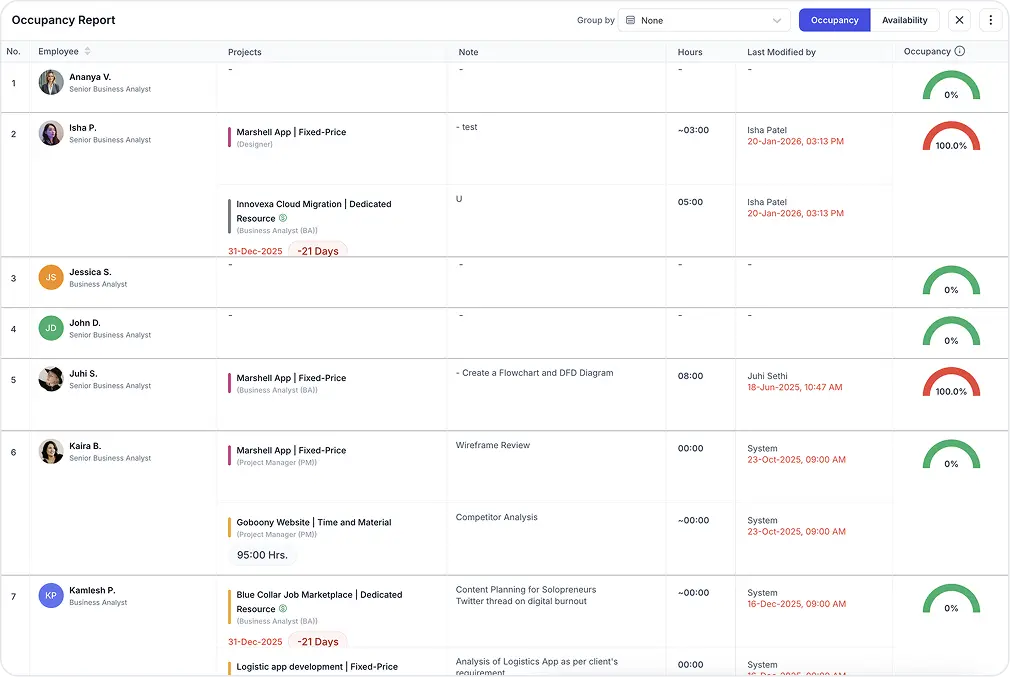The image size is (1010, 677).
Task: Open the Group by None dropdown
Action: [704, 20]
